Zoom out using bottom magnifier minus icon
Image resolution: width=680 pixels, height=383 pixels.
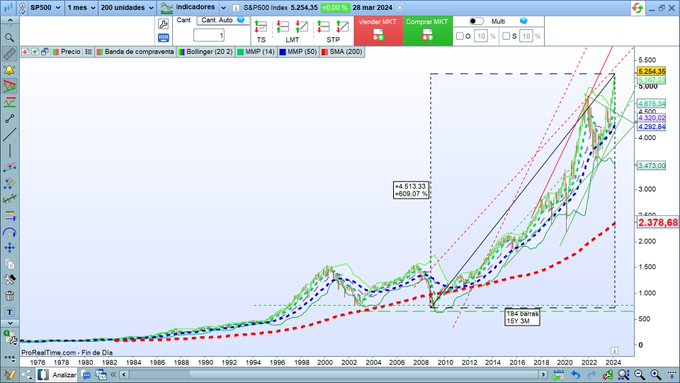[x=640, y=375]
